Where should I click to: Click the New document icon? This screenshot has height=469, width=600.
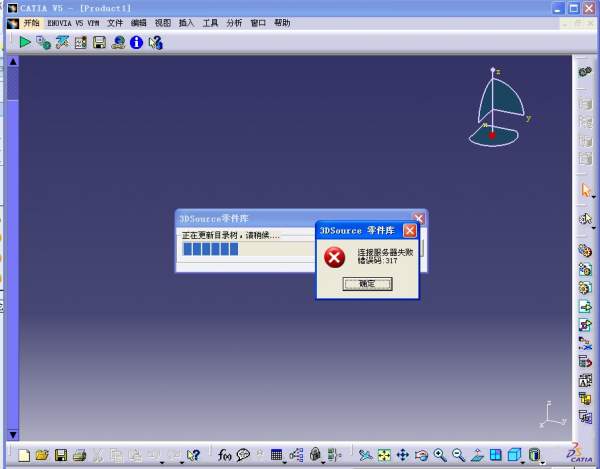tap(24, 455)
